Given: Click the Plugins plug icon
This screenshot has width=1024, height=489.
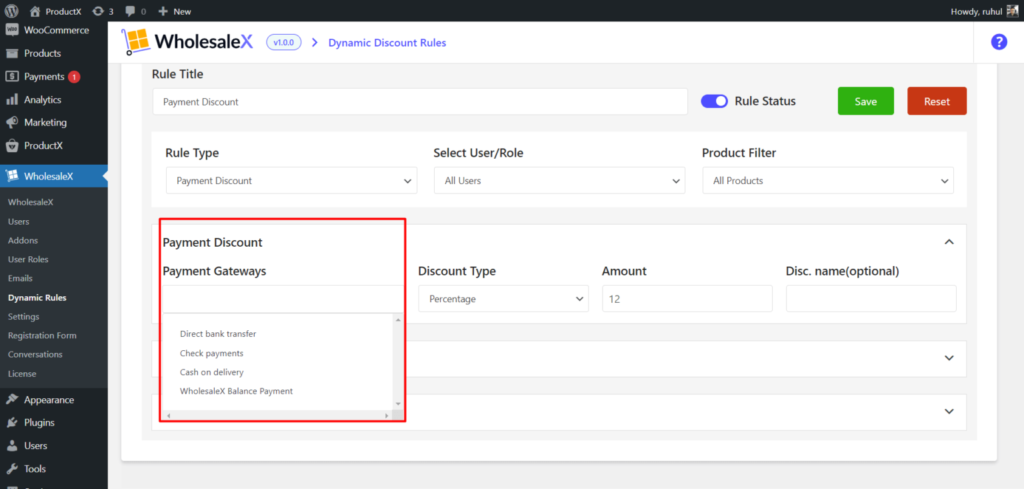Looking at the screenshot, I should tap(12, 422).
